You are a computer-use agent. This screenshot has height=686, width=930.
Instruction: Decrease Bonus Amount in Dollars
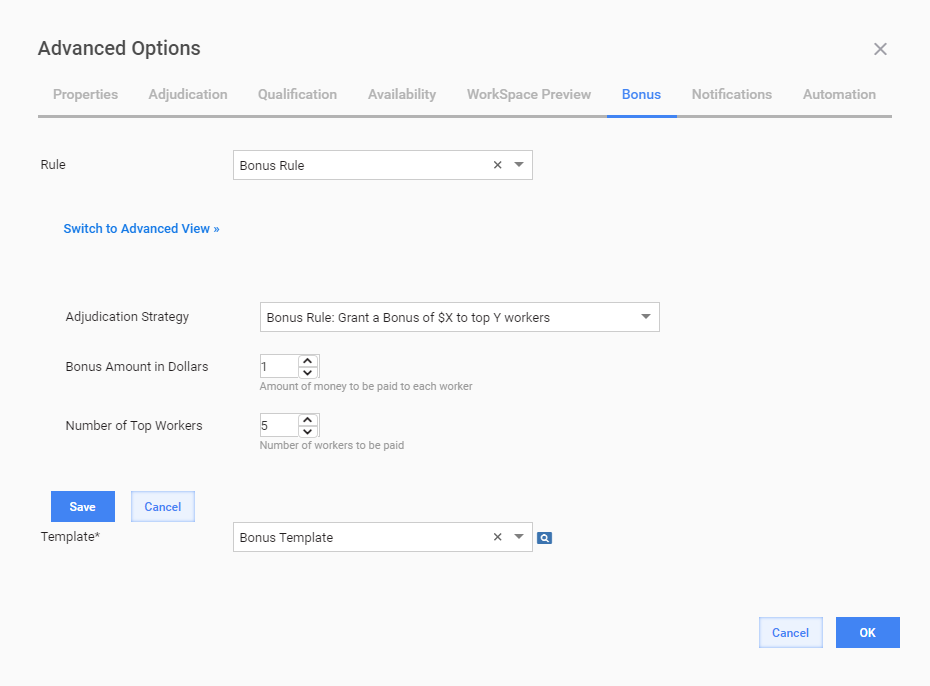click(x=307, y=372)
